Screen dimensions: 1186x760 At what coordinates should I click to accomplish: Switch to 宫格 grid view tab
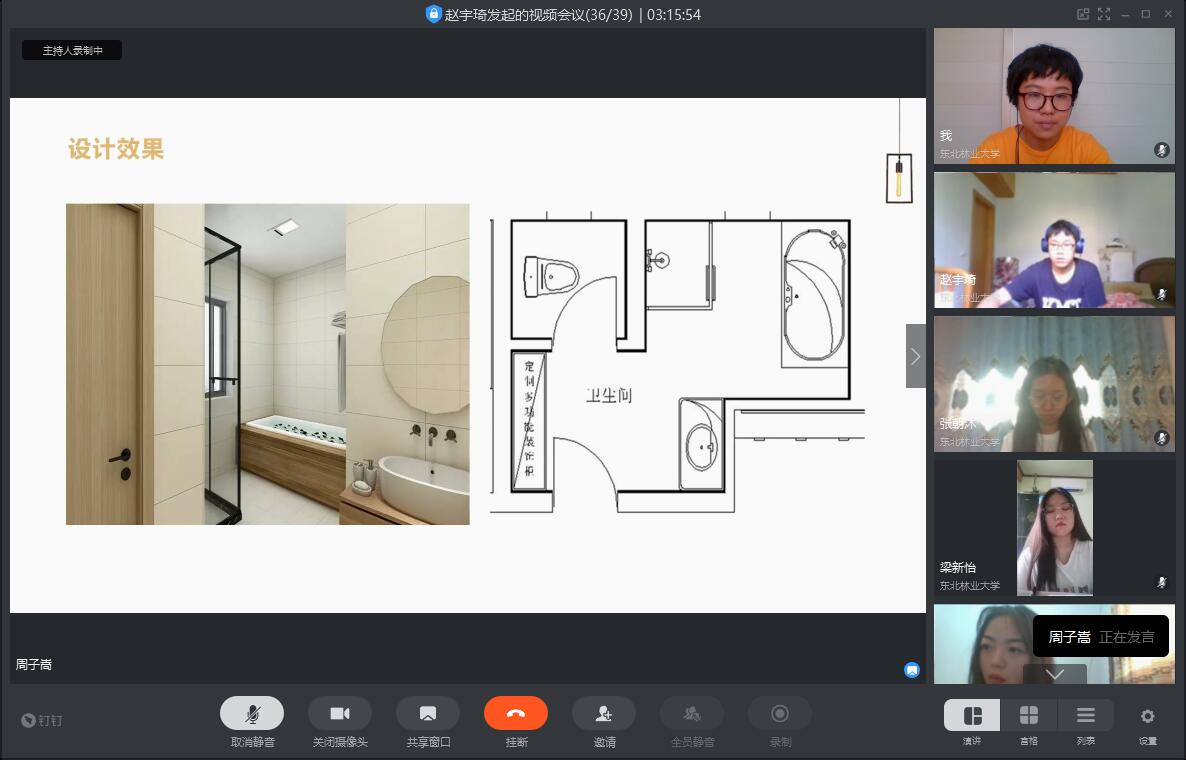point(1029,716)
